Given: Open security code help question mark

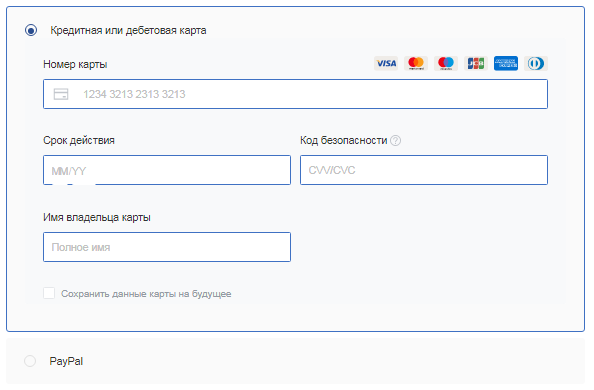Looking at the screenshot, I should tap(395, 141).
